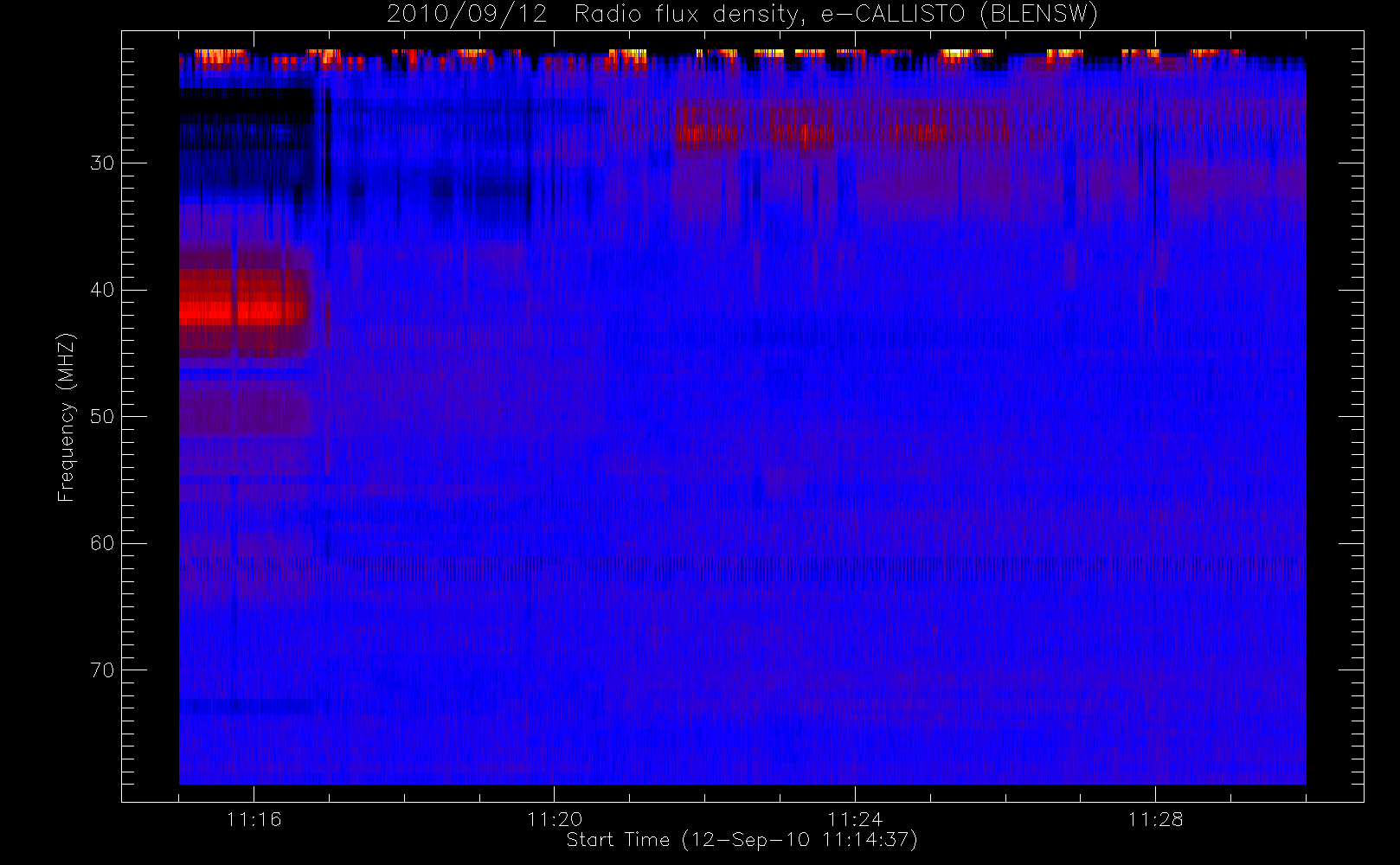This screenshot has height=865, width=1400.
Task: Click the 11:28 time tick label
Action: (x=1155, y=819)
